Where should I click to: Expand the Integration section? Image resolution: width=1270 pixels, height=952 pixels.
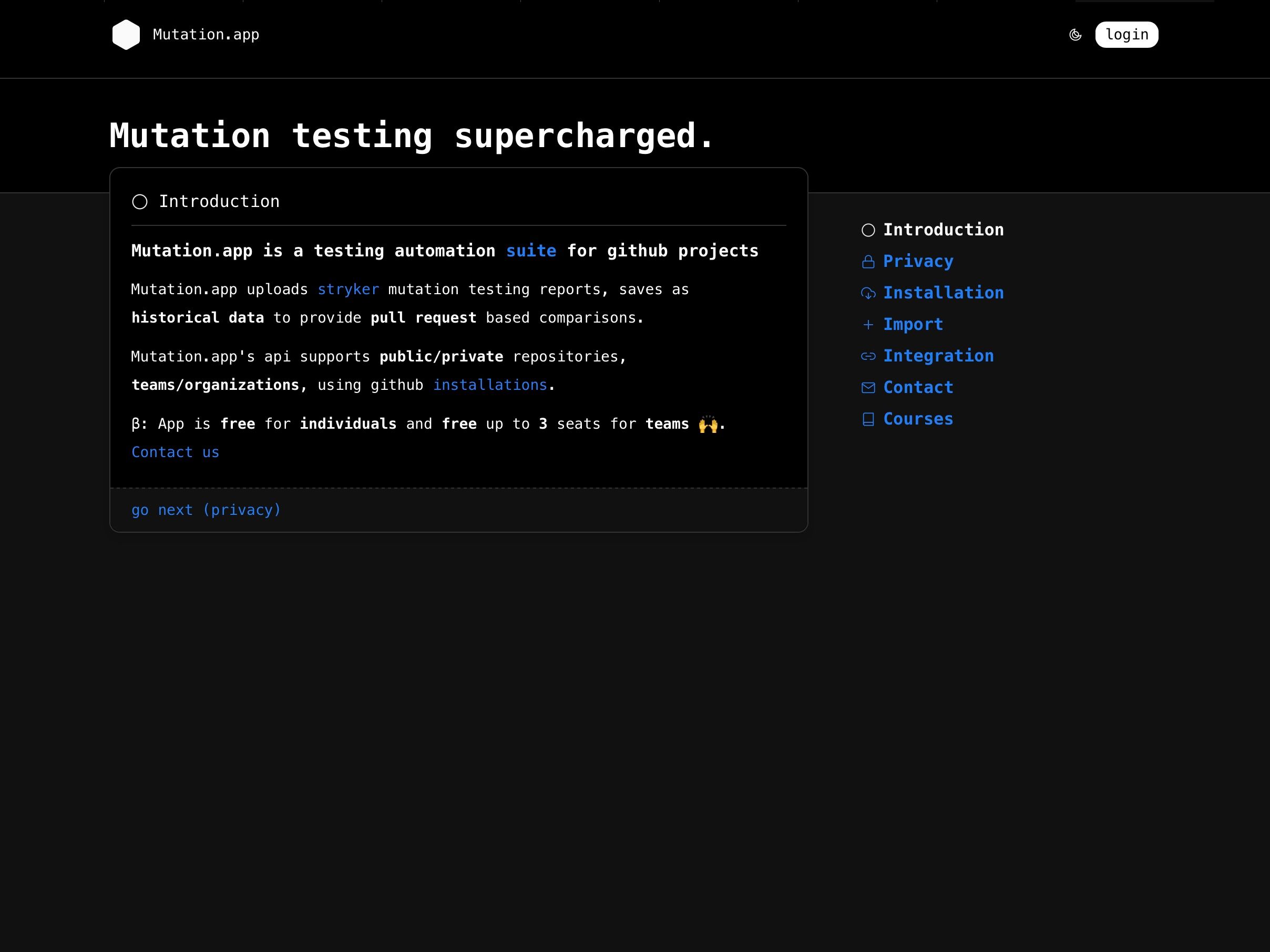(x=939, y=356)
